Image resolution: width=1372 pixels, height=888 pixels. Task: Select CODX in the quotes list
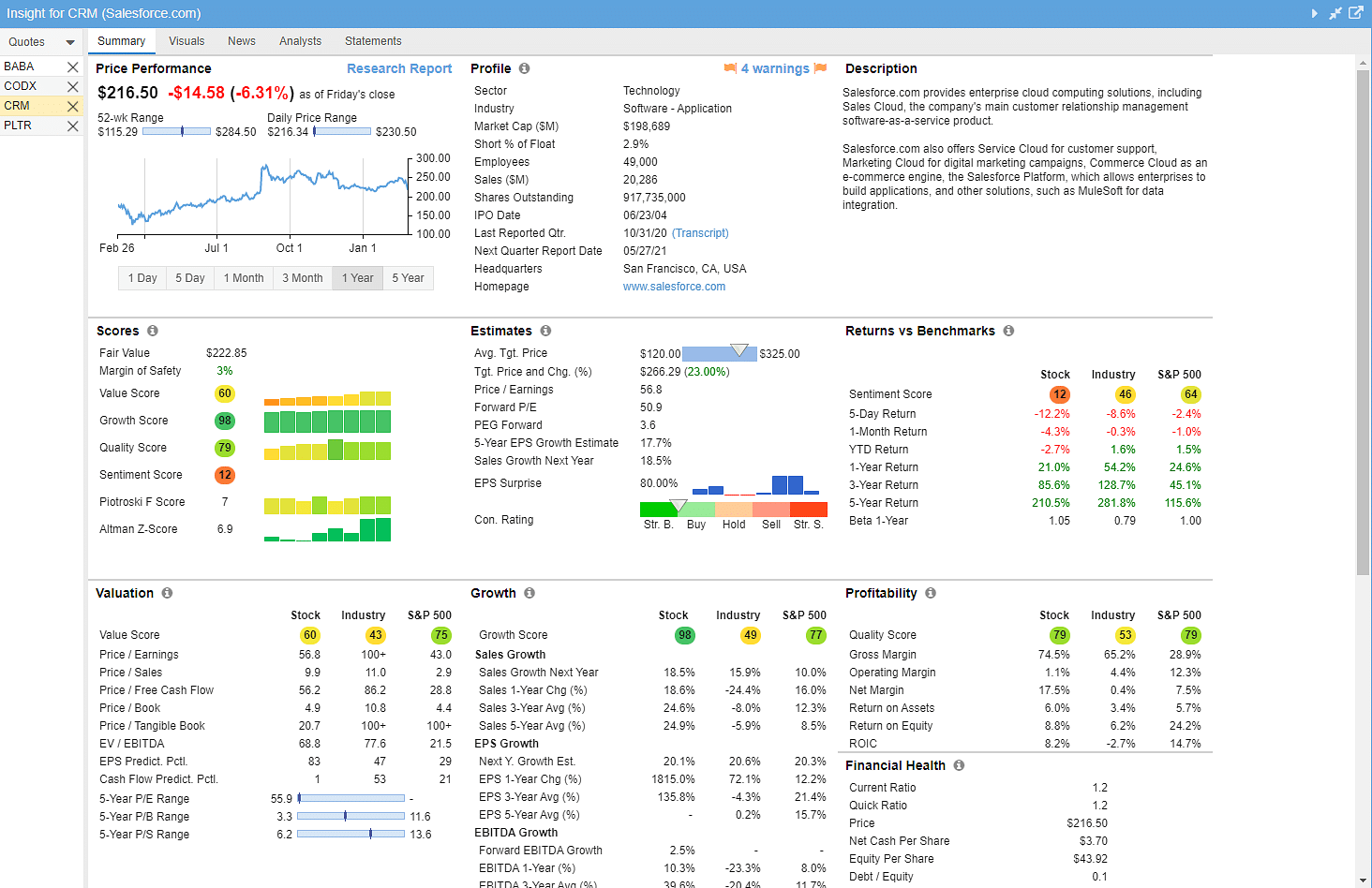pos(20,86)
